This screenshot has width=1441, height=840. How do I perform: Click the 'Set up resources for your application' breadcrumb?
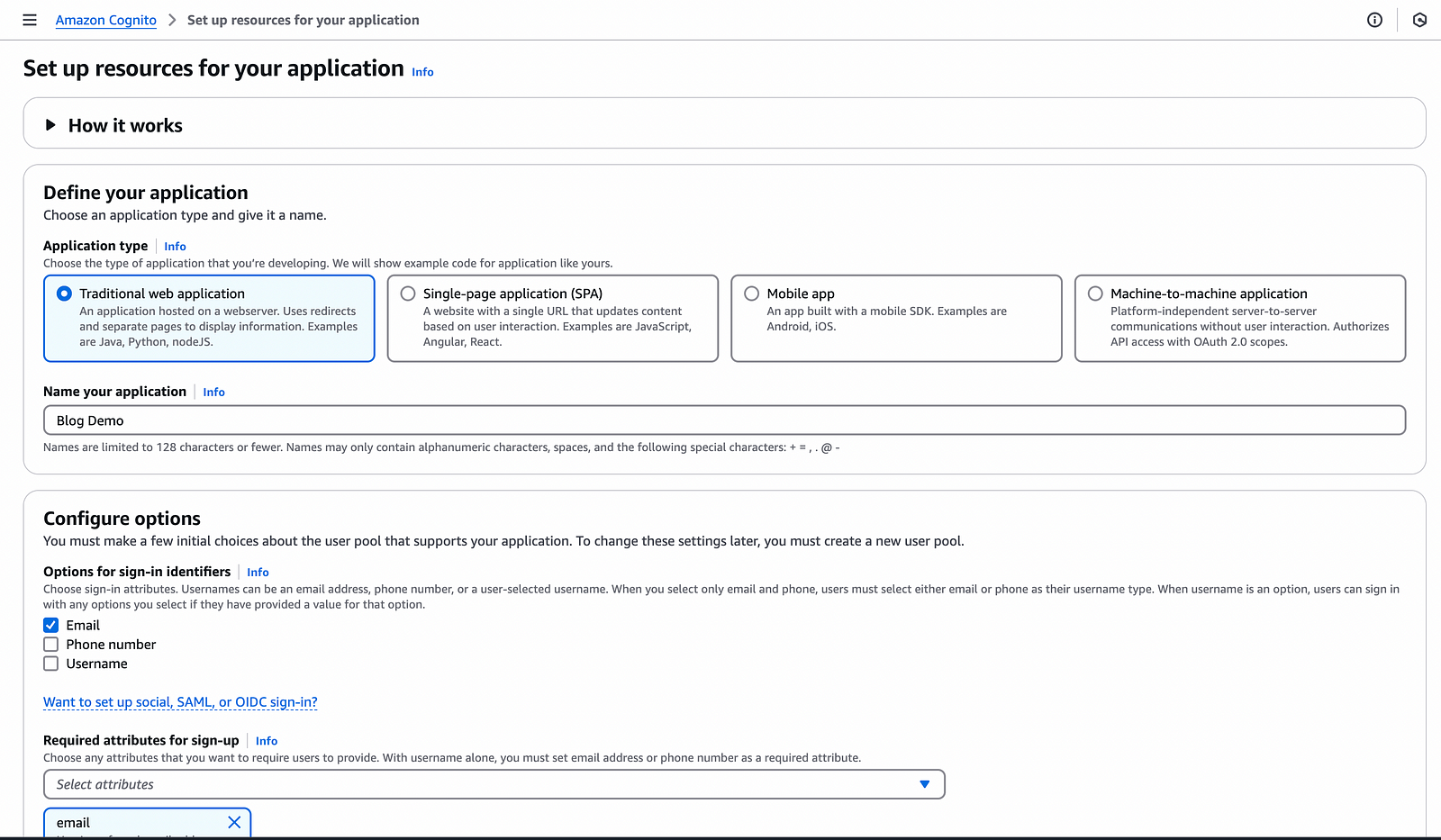304,20
